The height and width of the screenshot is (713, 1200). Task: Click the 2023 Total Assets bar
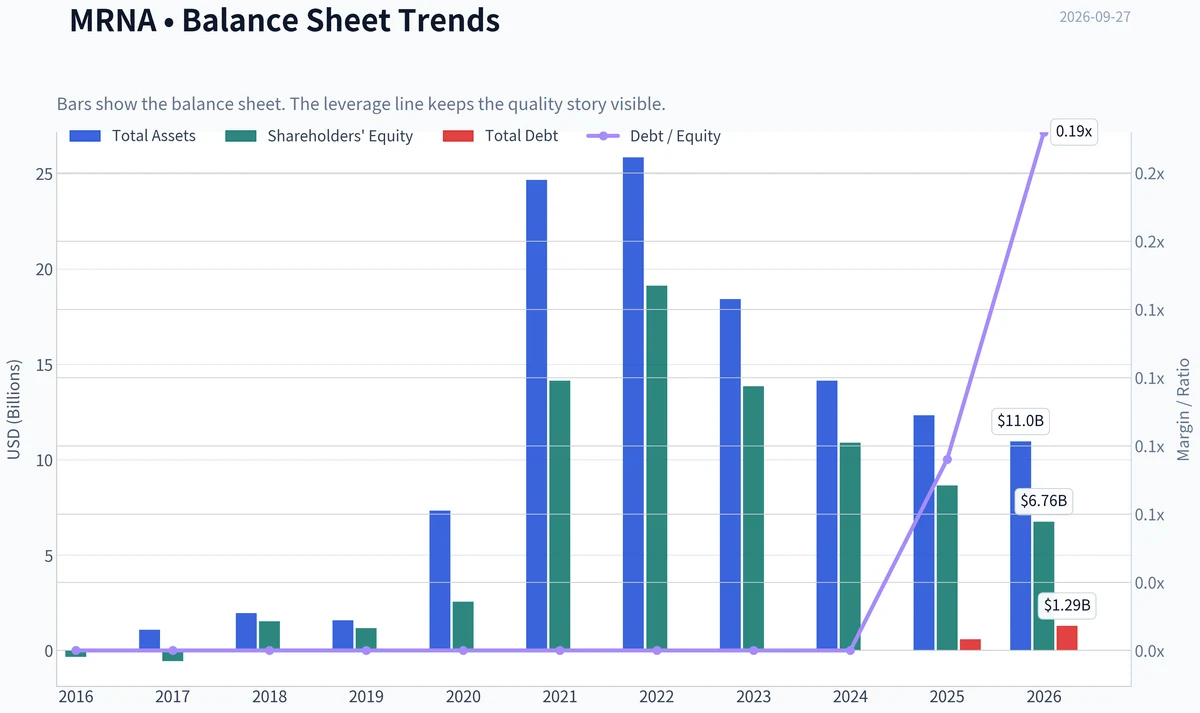click(x=730, y=475)
